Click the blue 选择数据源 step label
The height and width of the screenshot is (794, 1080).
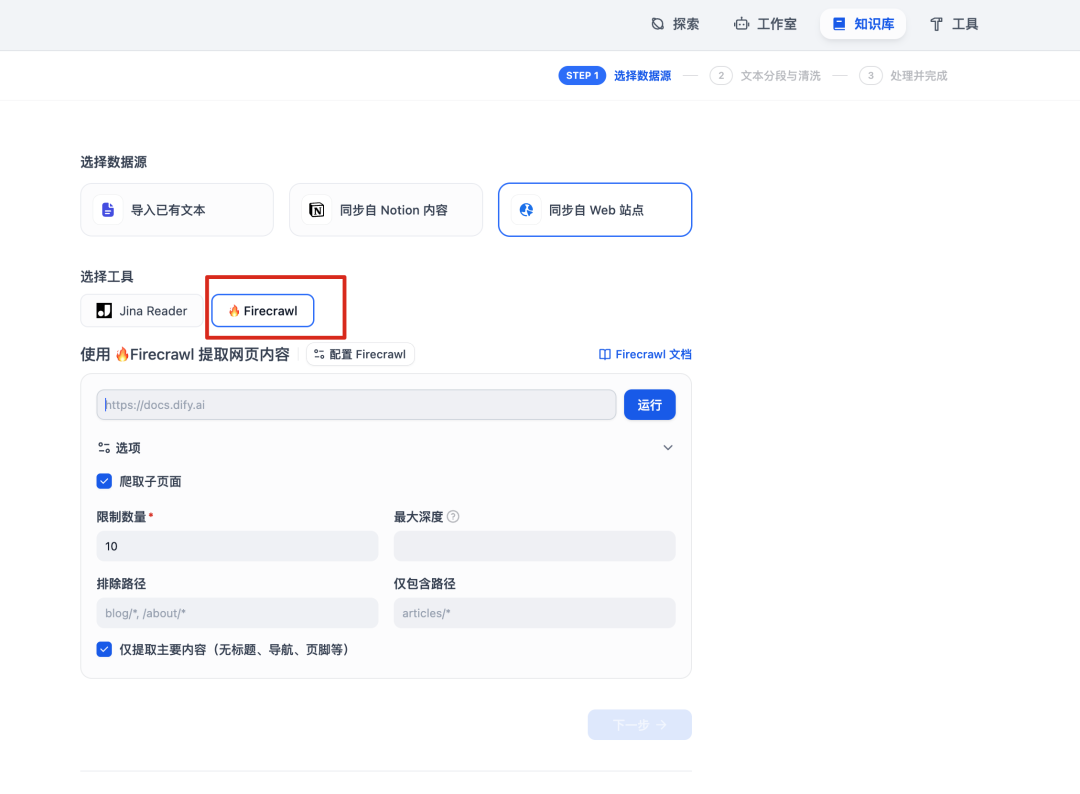coord(643,76)
